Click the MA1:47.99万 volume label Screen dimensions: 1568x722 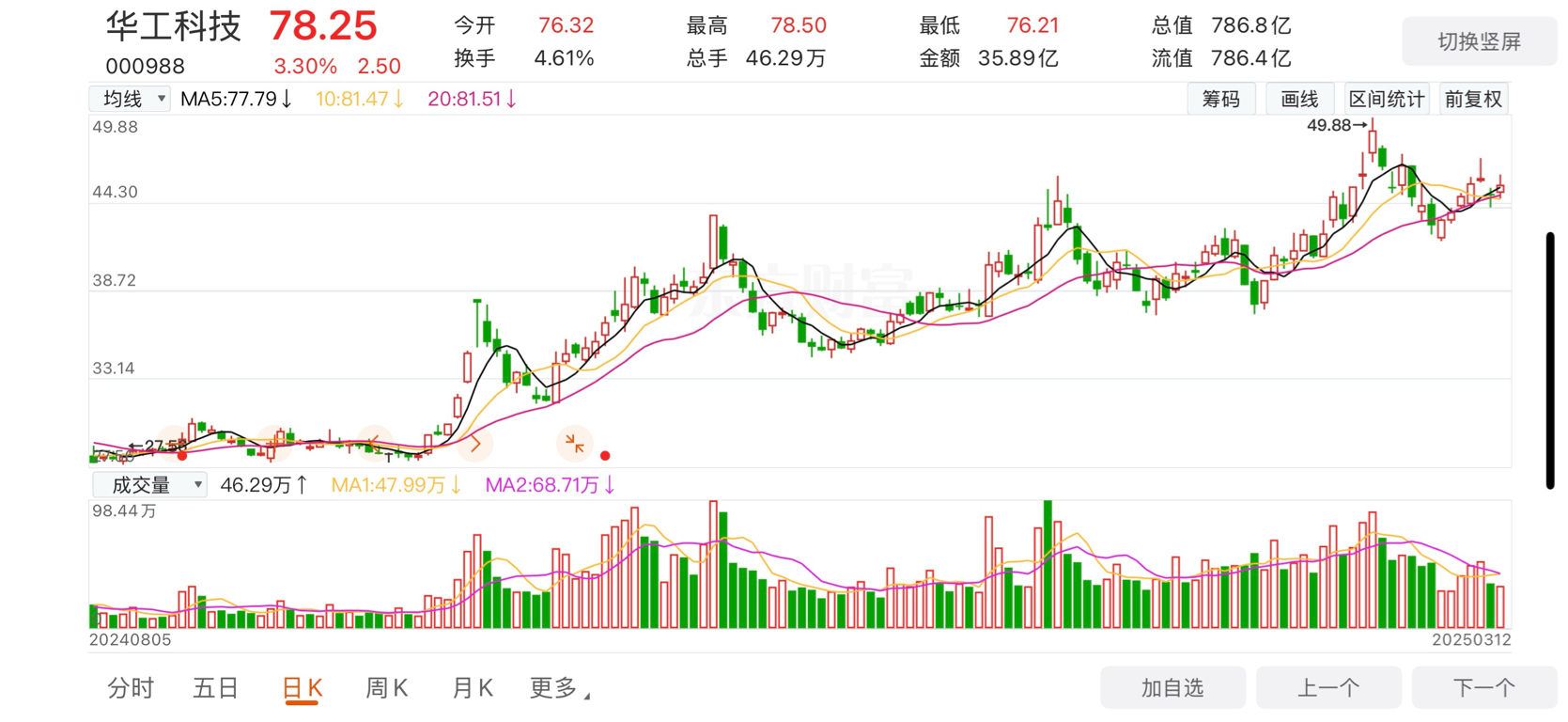coord(396,485)
